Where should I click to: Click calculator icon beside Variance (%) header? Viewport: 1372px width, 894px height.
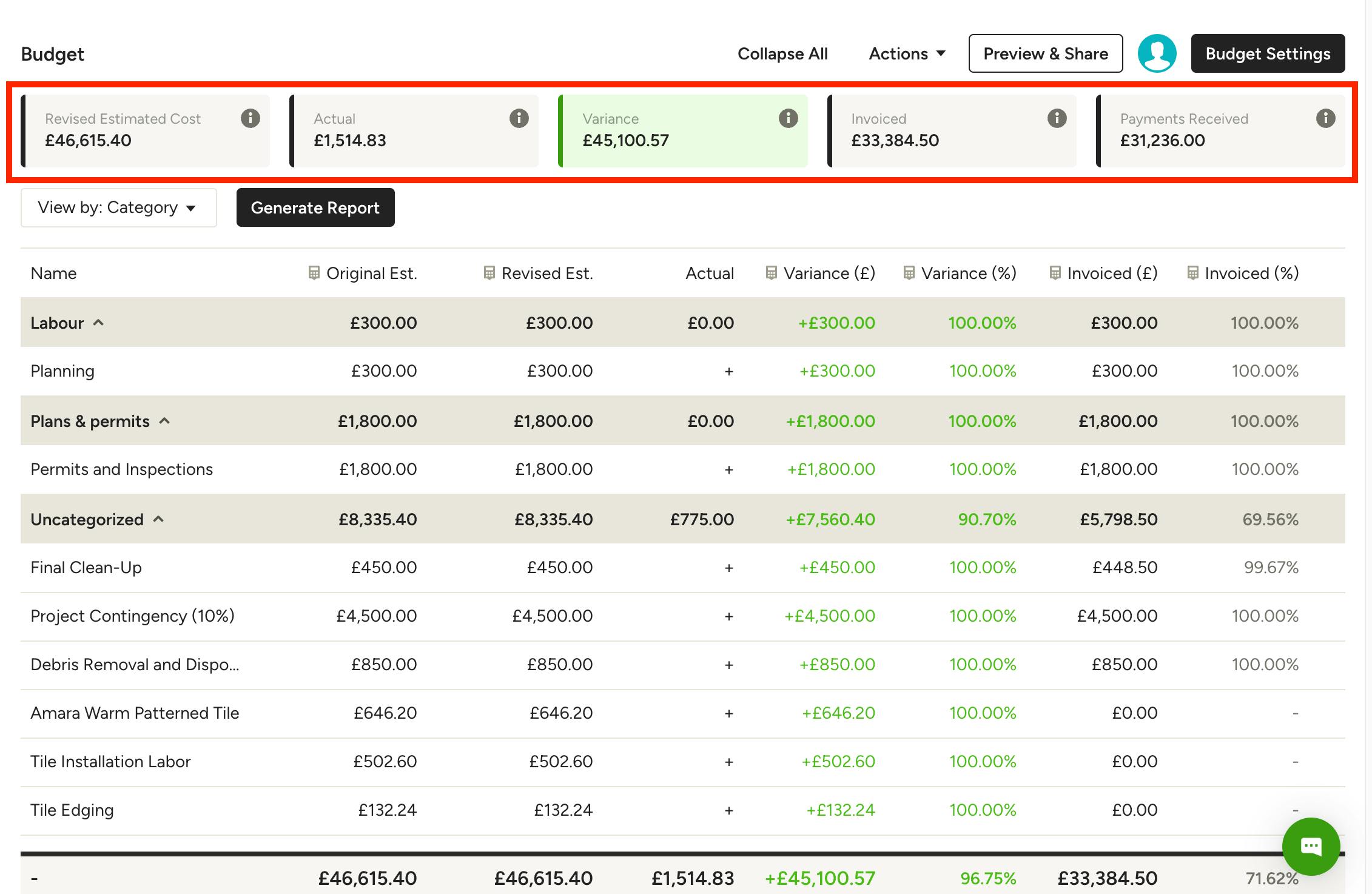(909, 273)
